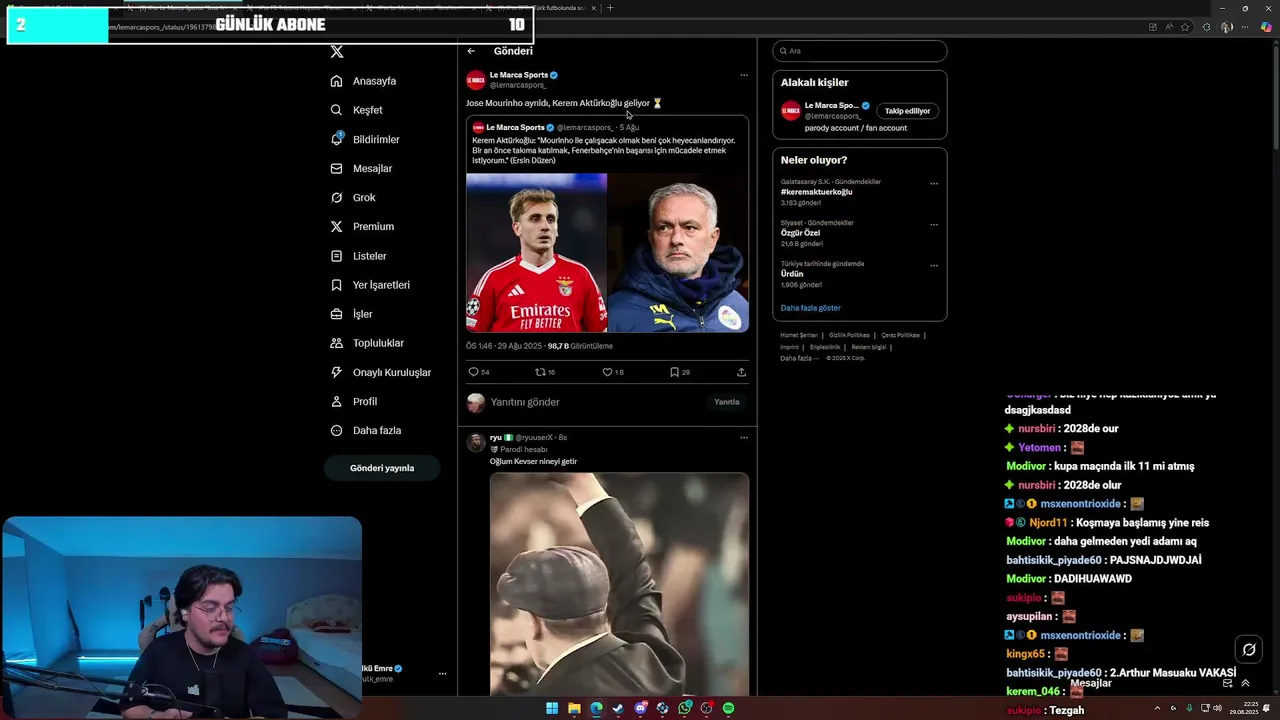
Task: Click the Yer İşaretleri bookmark icon
Action: coord(336,285)
